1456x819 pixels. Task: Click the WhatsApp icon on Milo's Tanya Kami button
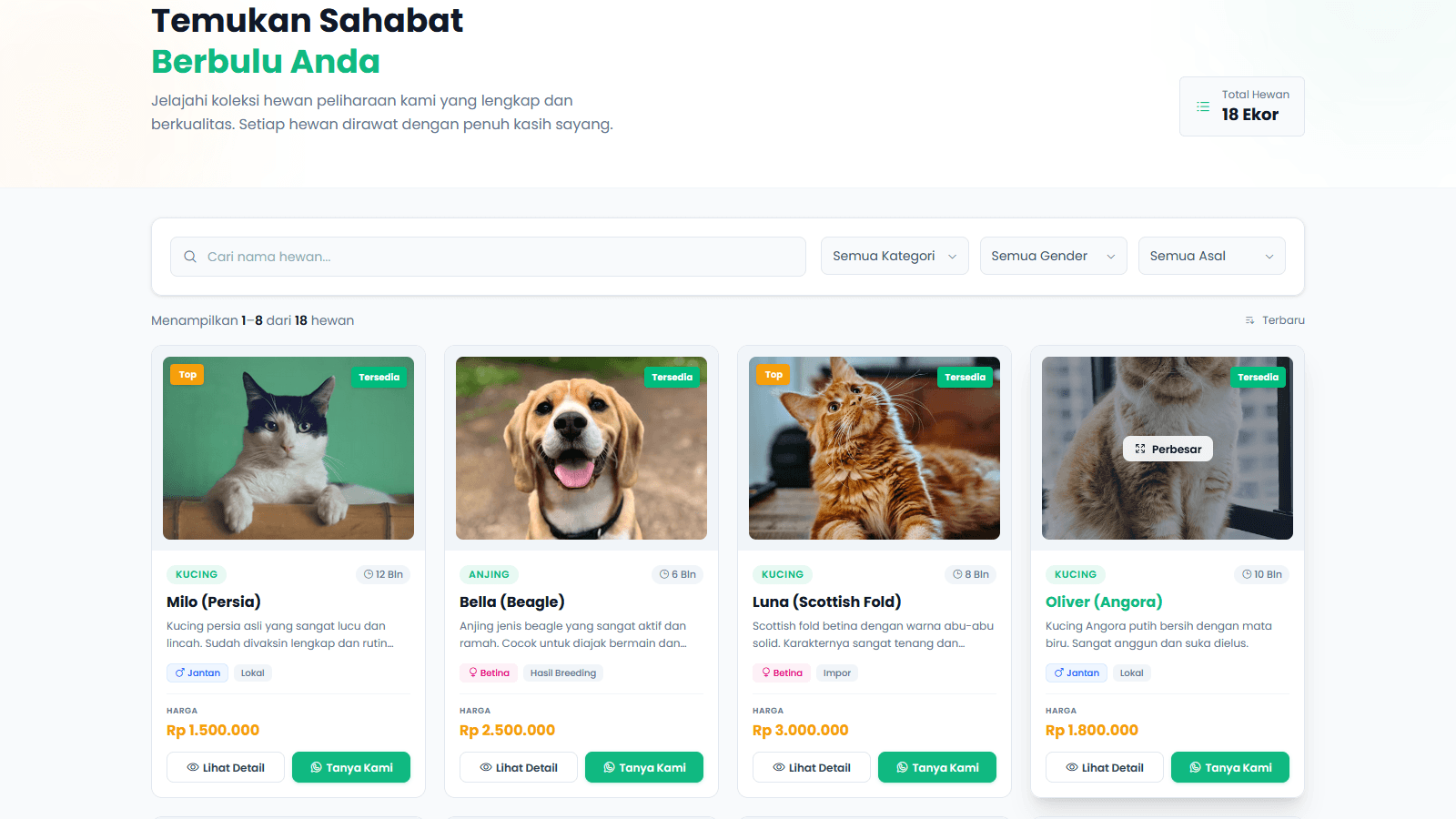coord(318,767)
